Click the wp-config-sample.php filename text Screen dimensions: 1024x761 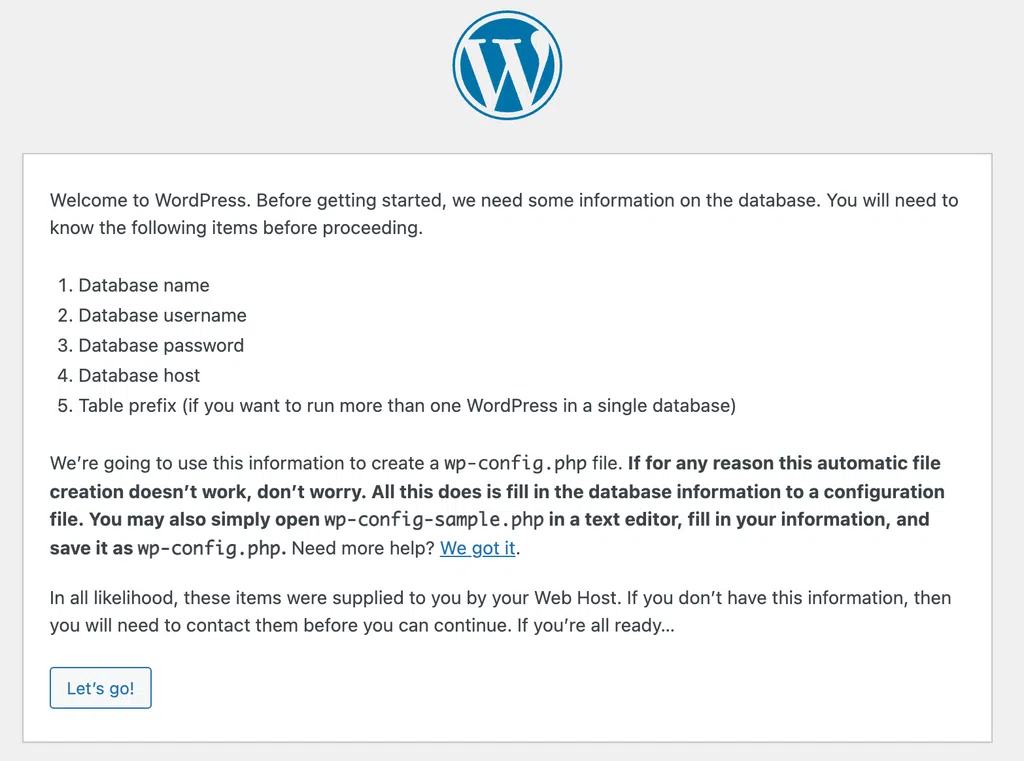point(434,520)
